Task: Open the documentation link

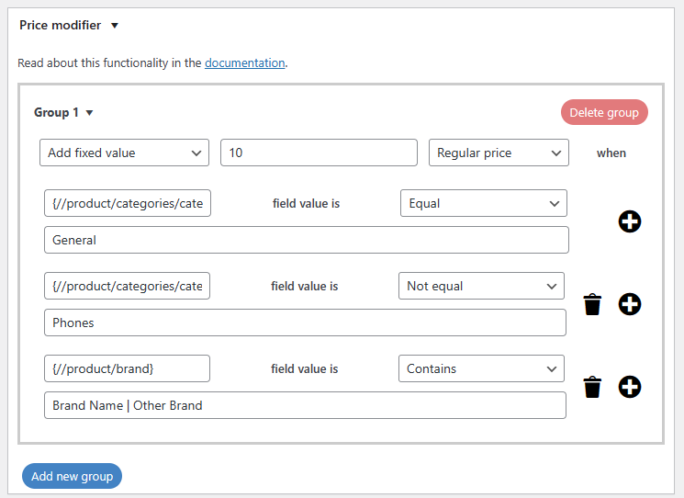Action: click(245, 63)
